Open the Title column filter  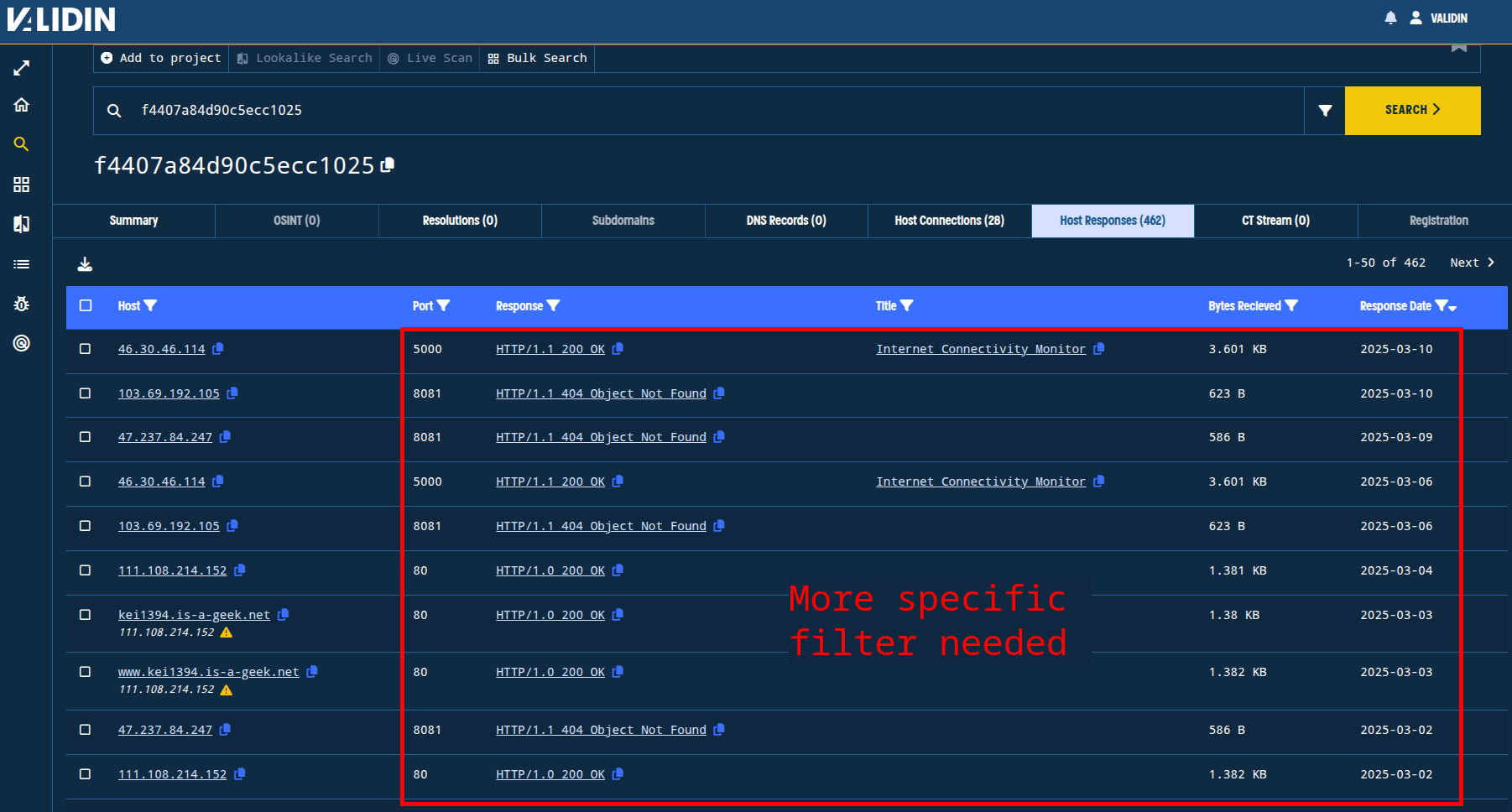(907, 306)
